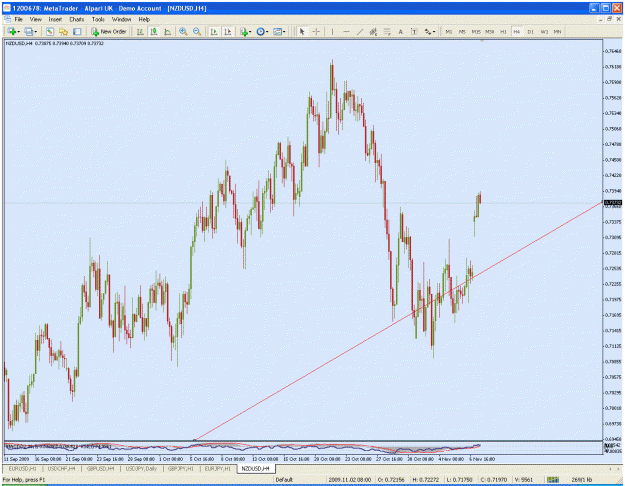Expand the Templates dropdown arrow
Image resolution: width=625 pixels, height=486 pixels.
click(x=284, y=32)
